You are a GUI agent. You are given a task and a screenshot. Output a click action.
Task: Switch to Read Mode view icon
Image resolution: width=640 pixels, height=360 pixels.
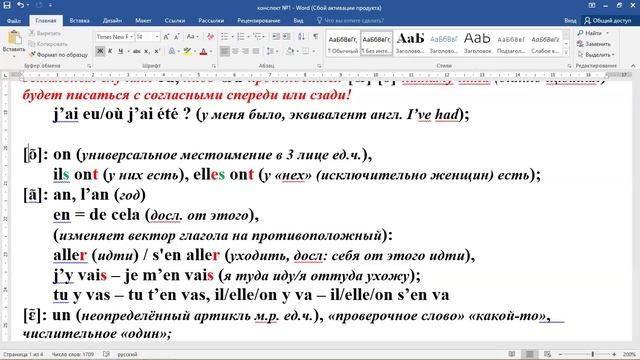click(x=512, y=354)
